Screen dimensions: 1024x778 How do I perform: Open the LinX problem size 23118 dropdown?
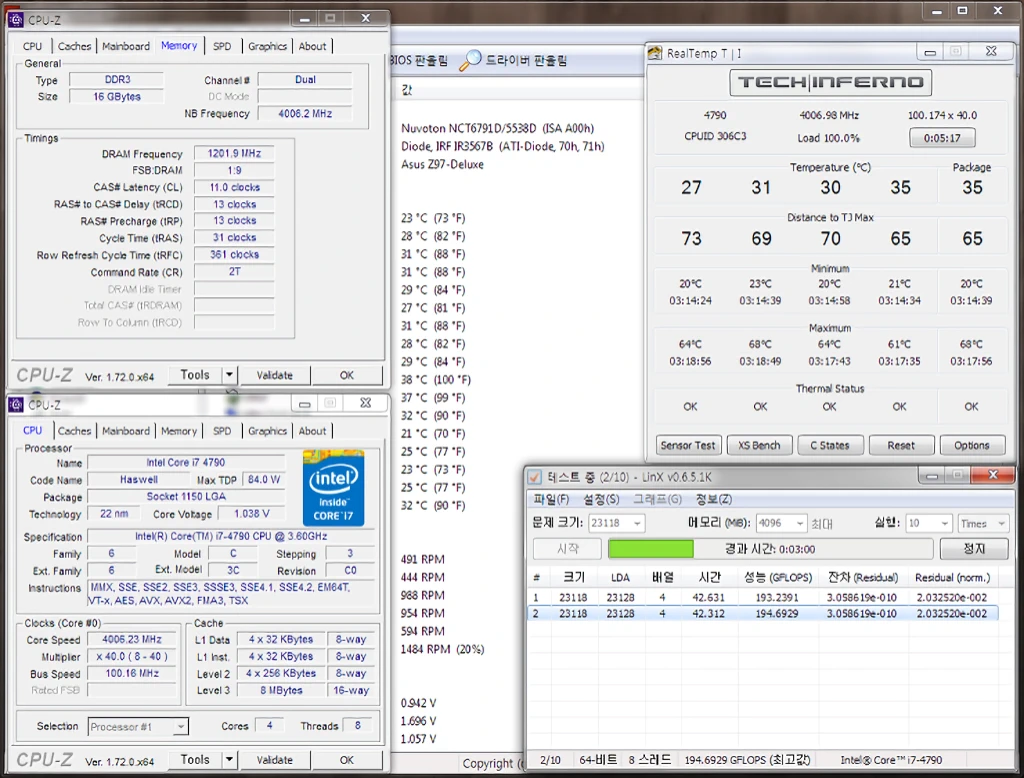[637, 523]
